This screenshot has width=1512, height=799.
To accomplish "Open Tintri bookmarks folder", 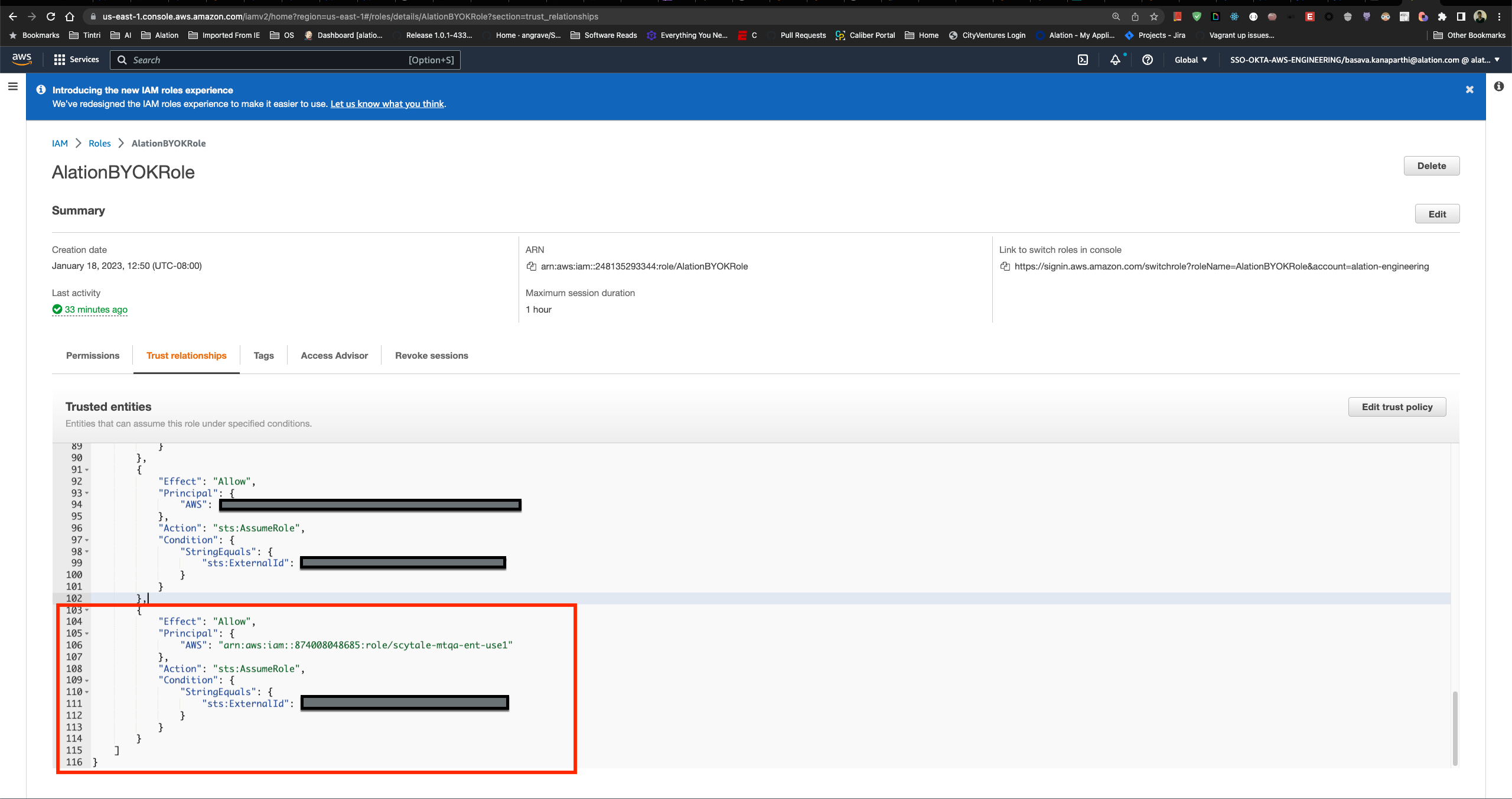I will (x=85, y=35).
